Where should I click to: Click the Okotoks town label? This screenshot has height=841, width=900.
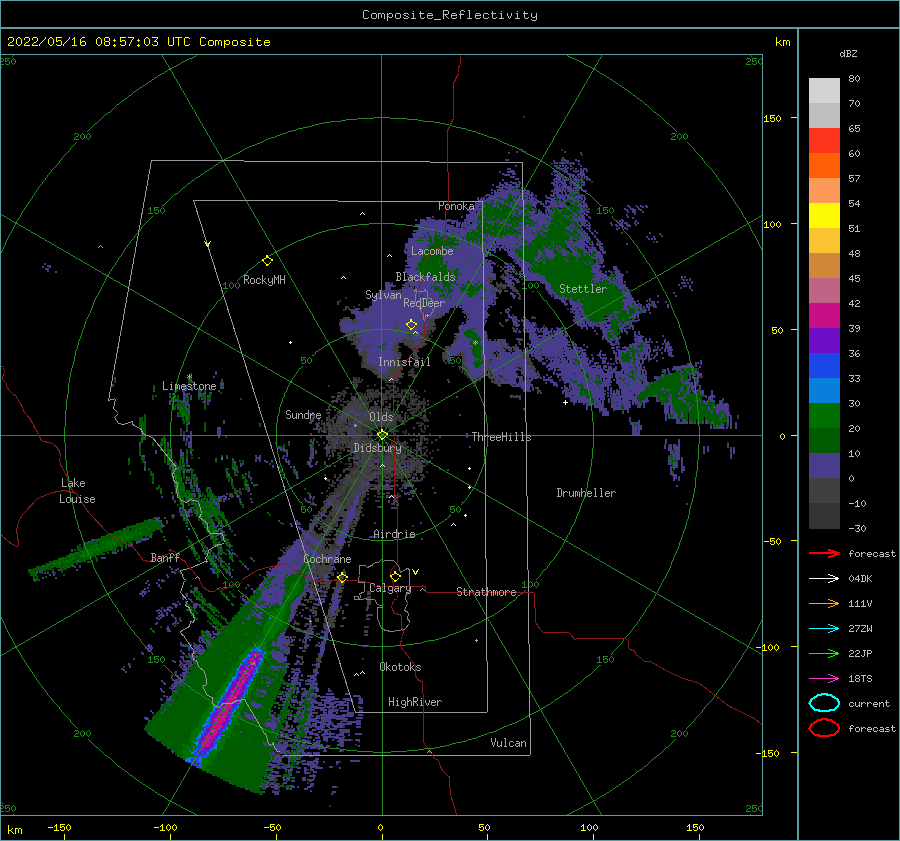click(400, 667)
